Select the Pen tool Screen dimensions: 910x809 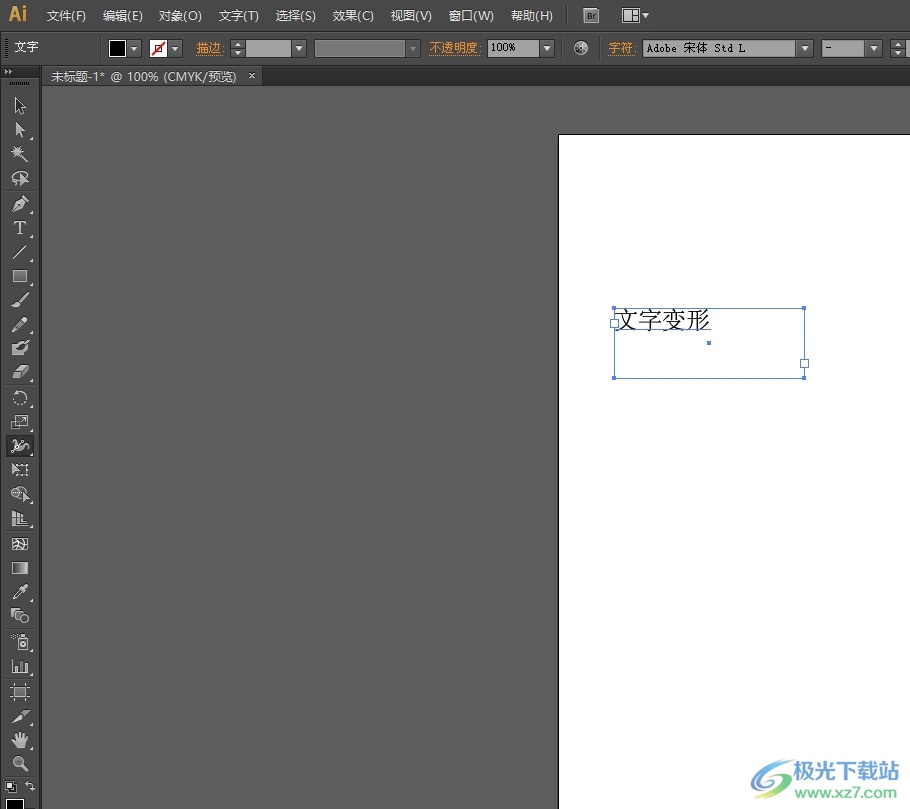tap(19, 204)
